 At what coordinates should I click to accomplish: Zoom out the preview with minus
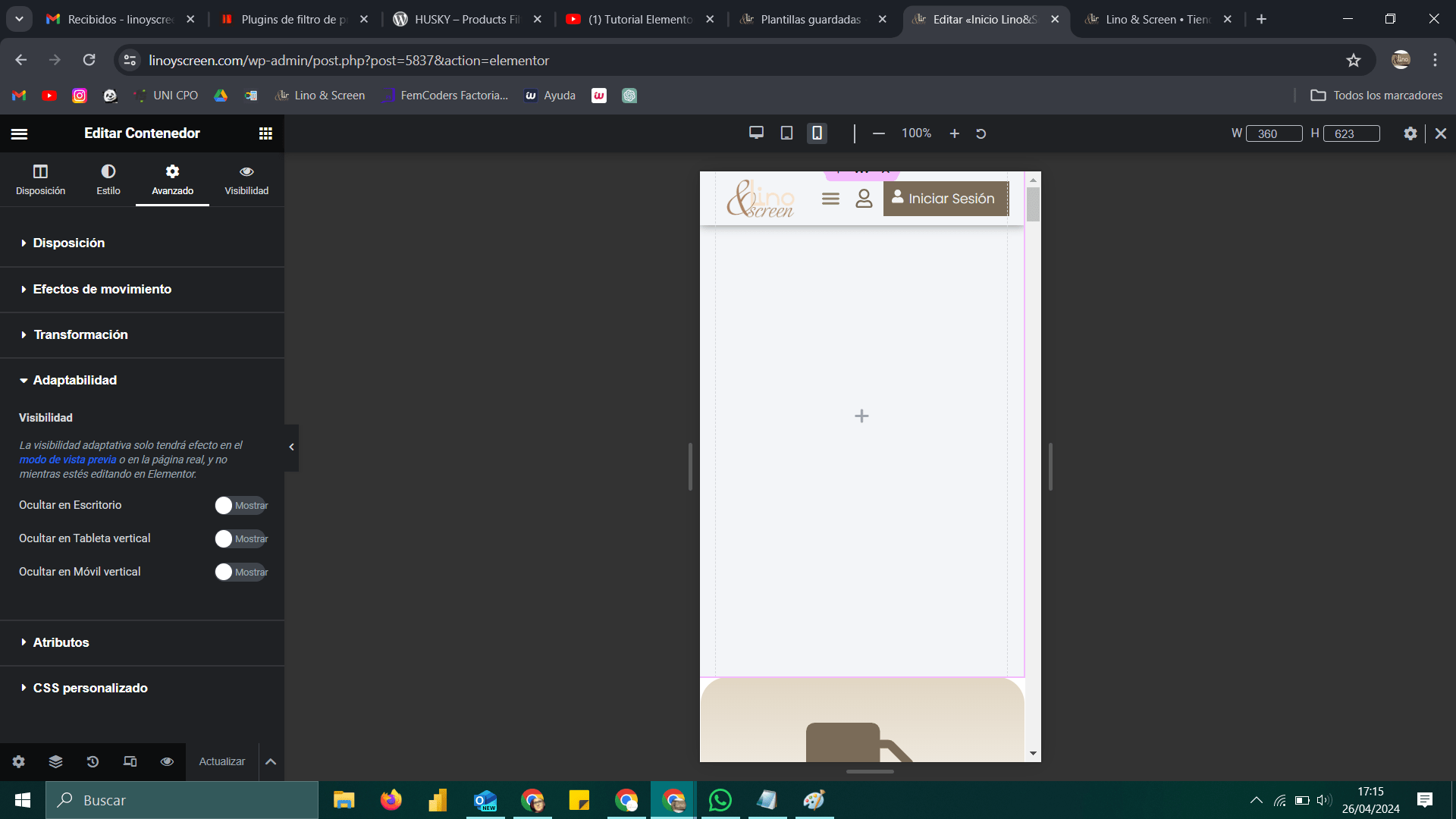[x=879, y=133]
